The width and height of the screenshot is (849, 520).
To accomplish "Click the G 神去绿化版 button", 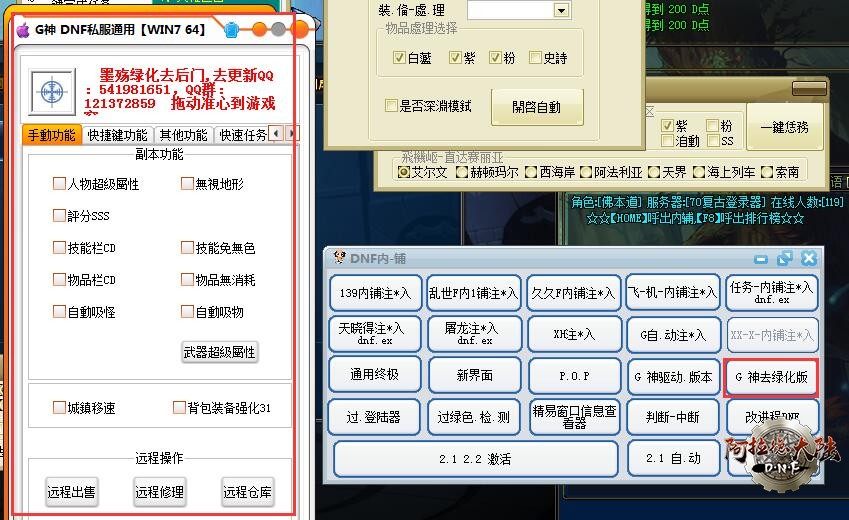I will (771, 377).
